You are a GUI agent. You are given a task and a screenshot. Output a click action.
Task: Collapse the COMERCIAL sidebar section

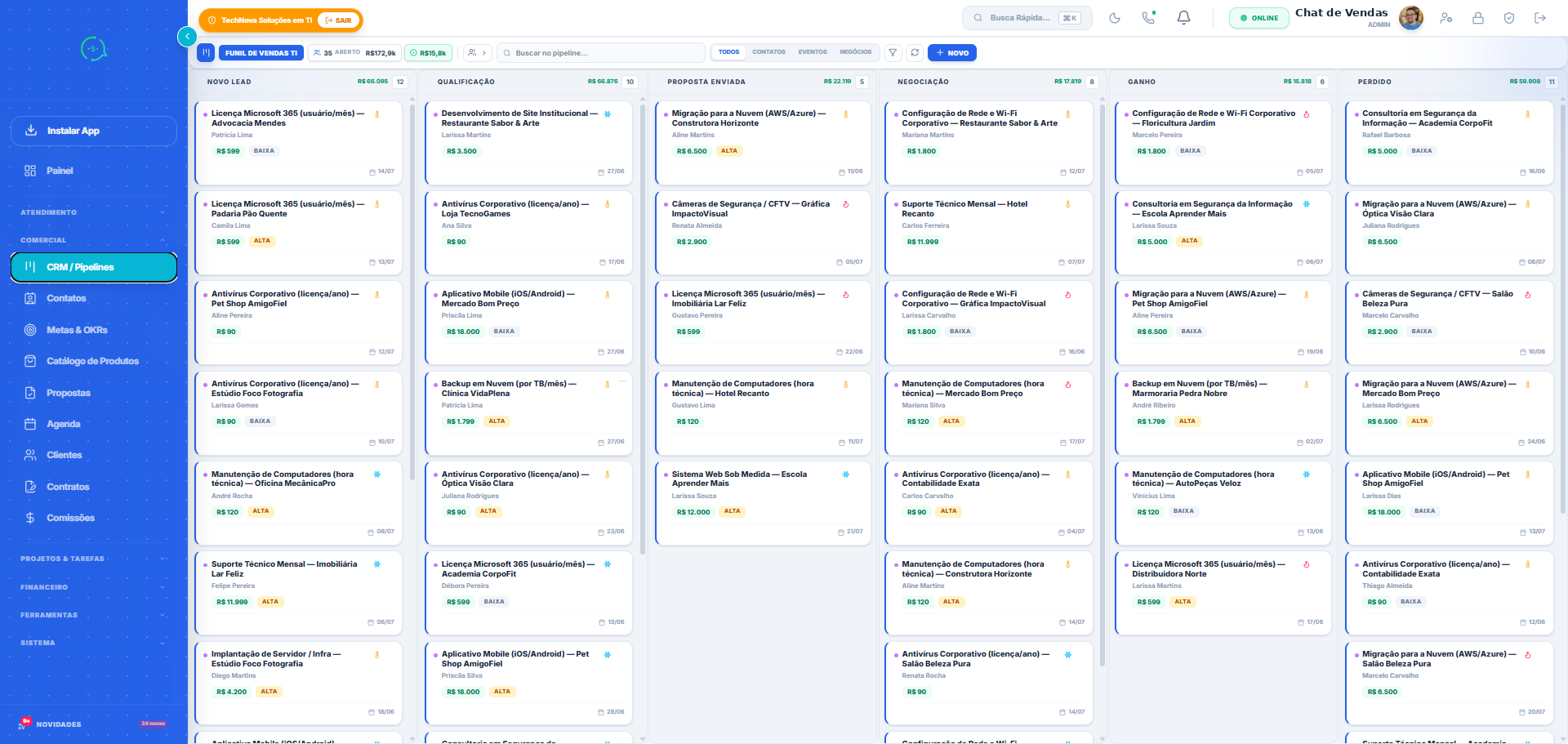[x=94, y=240]
